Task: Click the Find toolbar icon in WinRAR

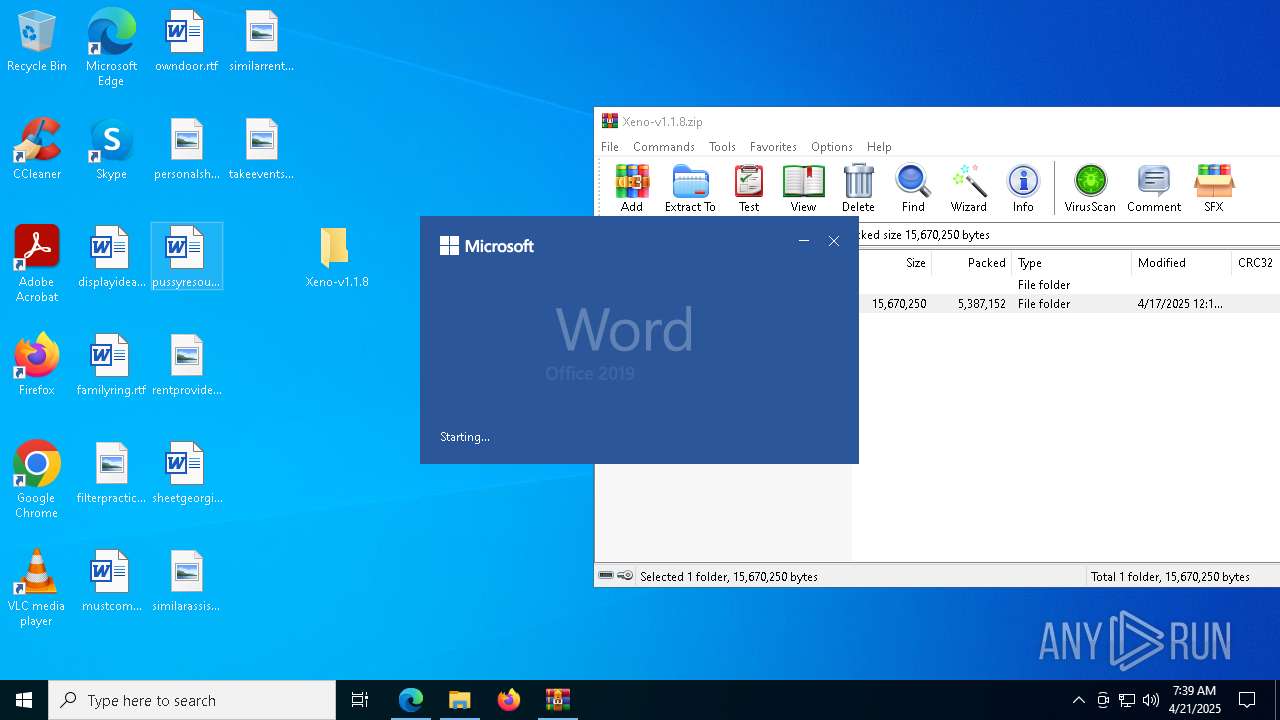Action: 913,189
